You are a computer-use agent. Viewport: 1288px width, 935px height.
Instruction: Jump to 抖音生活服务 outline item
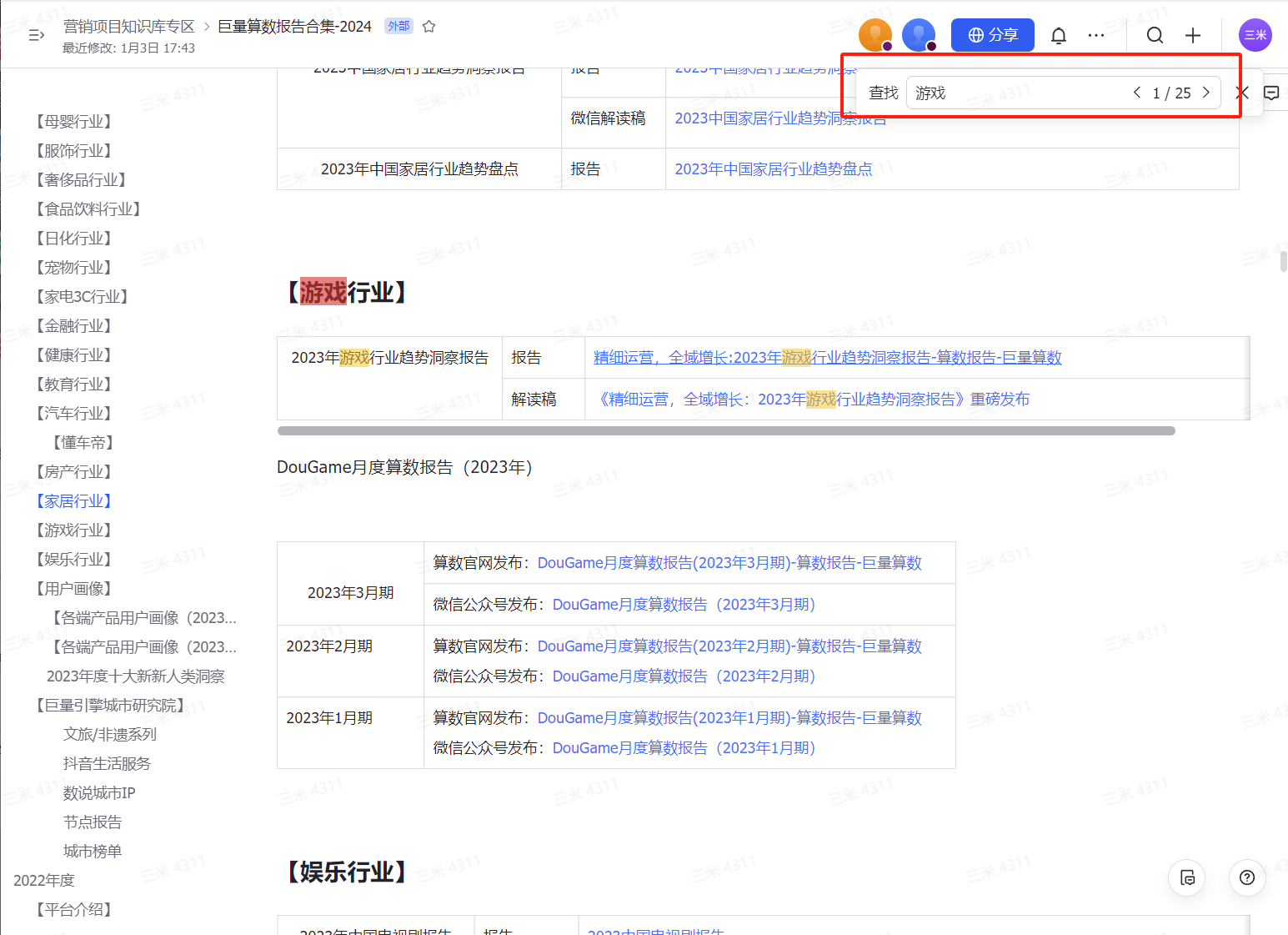tap(107, 764)
